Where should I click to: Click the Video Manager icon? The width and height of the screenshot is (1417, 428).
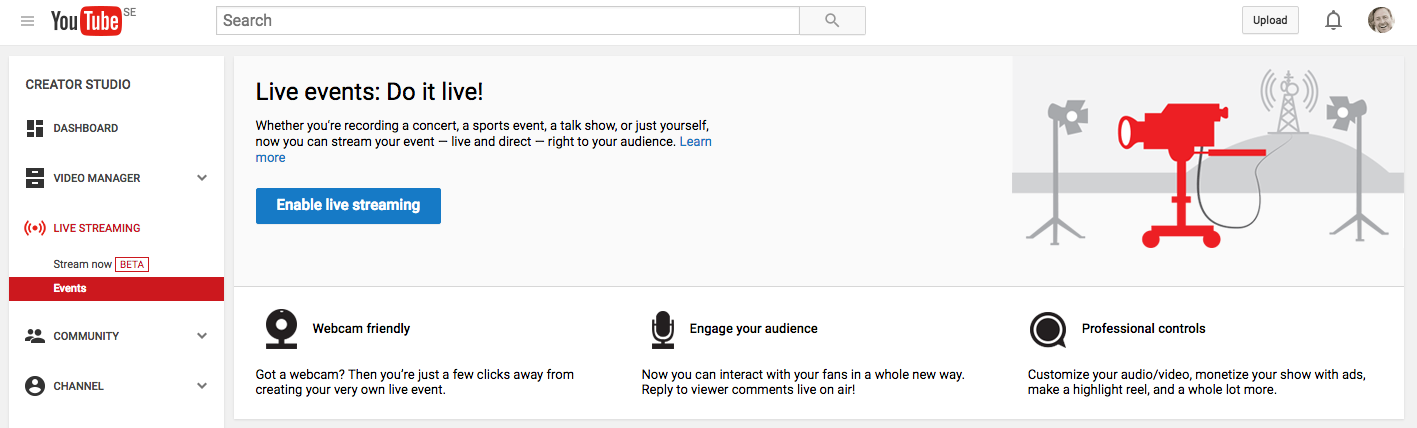click(35, 178)
